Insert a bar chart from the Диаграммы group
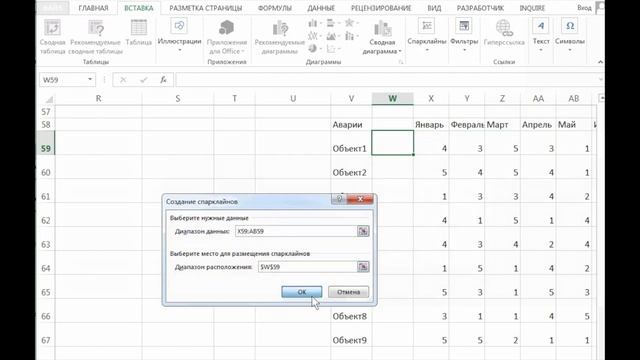Viewport: 640px width, 360px height. (333, 23)
